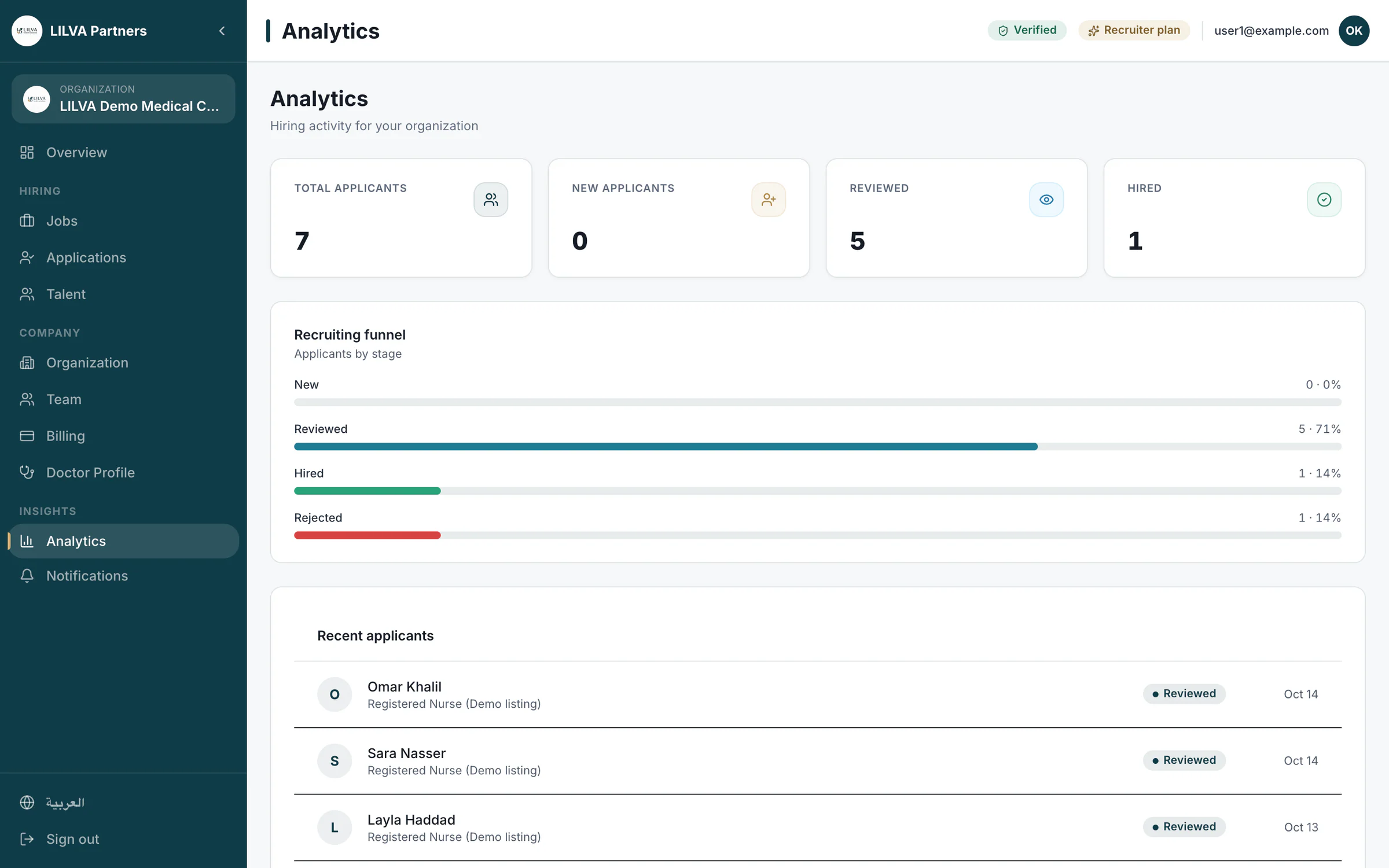This screenshot has width=1389, height=868.
Task: Open the OK user avatar menu
Action: pos(1354,31)
